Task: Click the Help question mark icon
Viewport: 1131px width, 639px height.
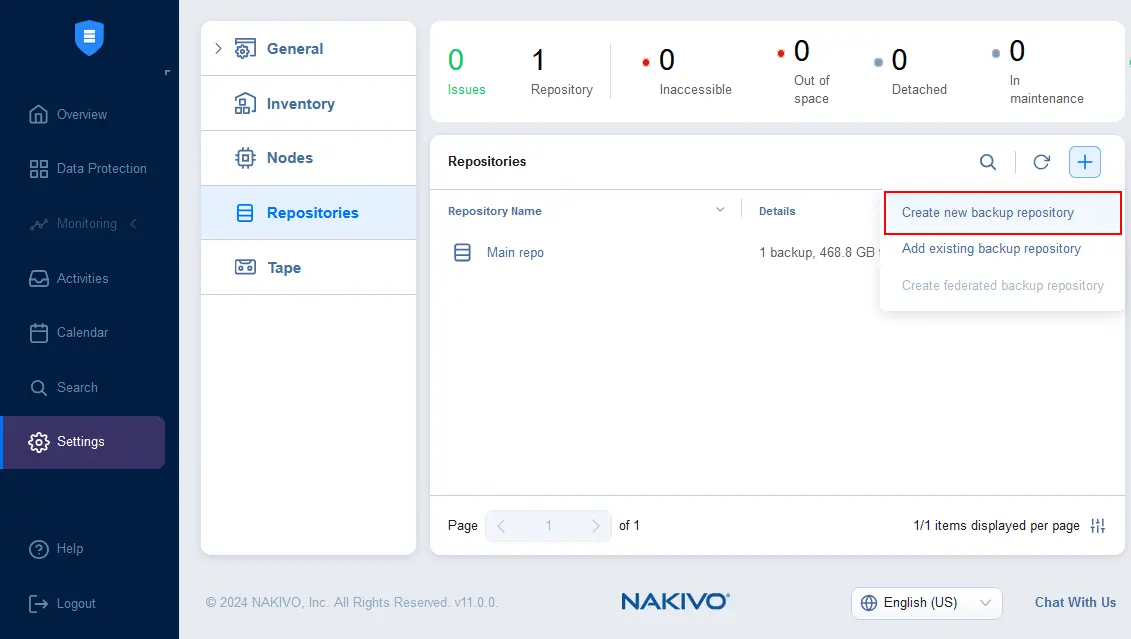Action: tap(38, 549)
